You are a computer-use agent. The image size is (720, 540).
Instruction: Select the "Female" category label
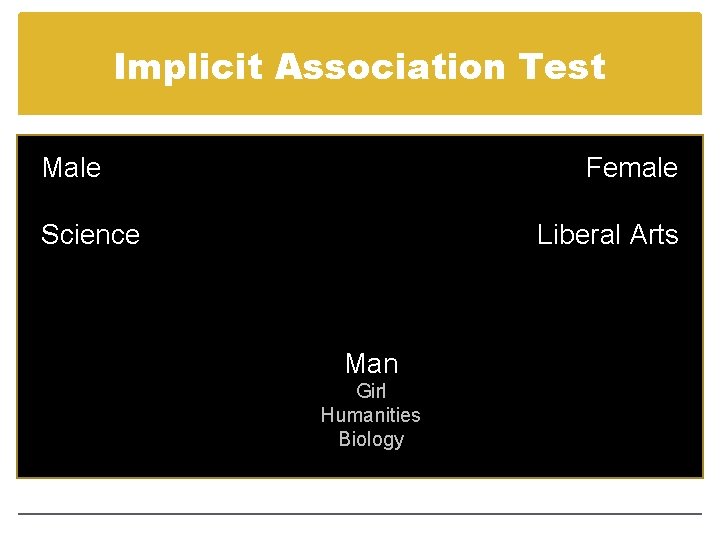tap(631, 168)
